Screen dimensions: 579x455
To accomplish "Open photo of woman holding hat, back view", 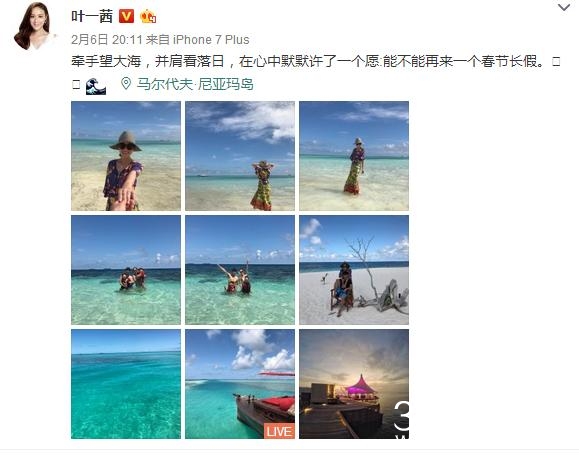I will click(x=240, y=156).
